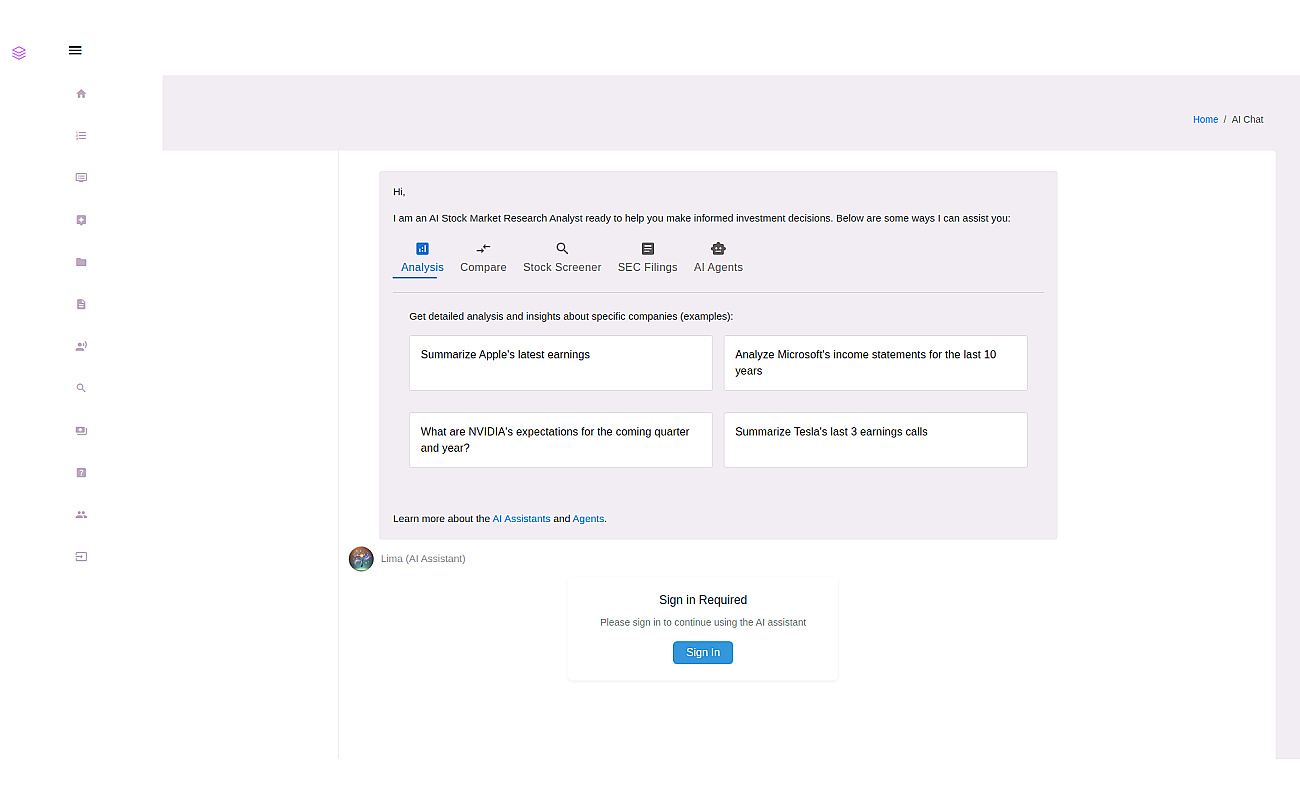Toggle the hamburger menu icon
The image size is (1300, 788).
click(x=75, y=50)
